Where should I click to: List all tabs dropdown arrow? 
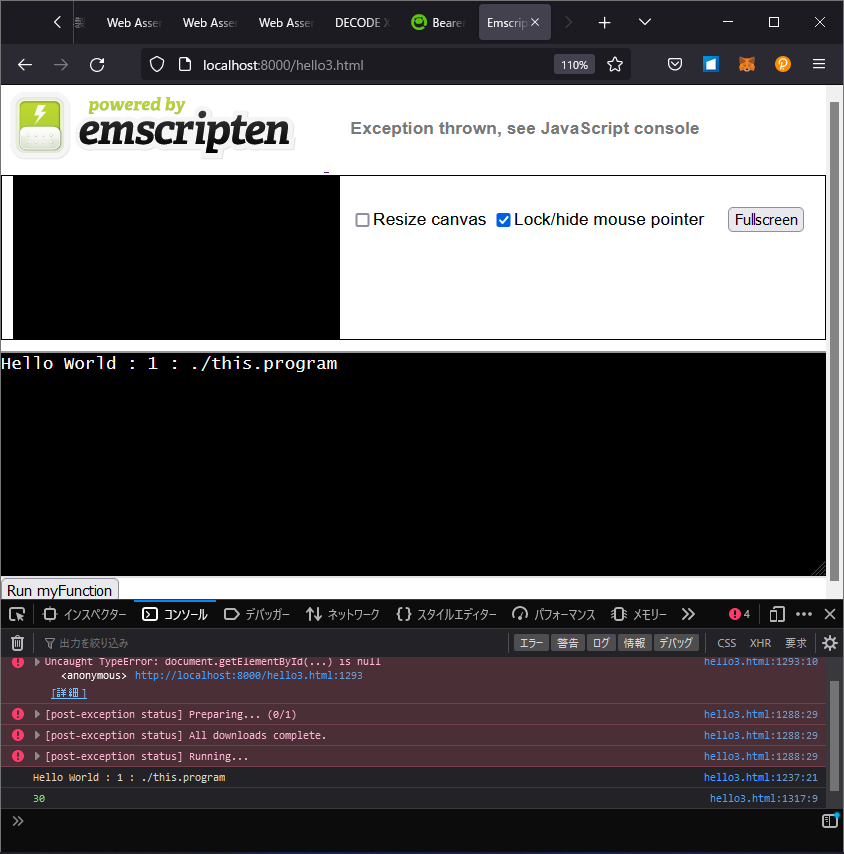click(645, 22)
